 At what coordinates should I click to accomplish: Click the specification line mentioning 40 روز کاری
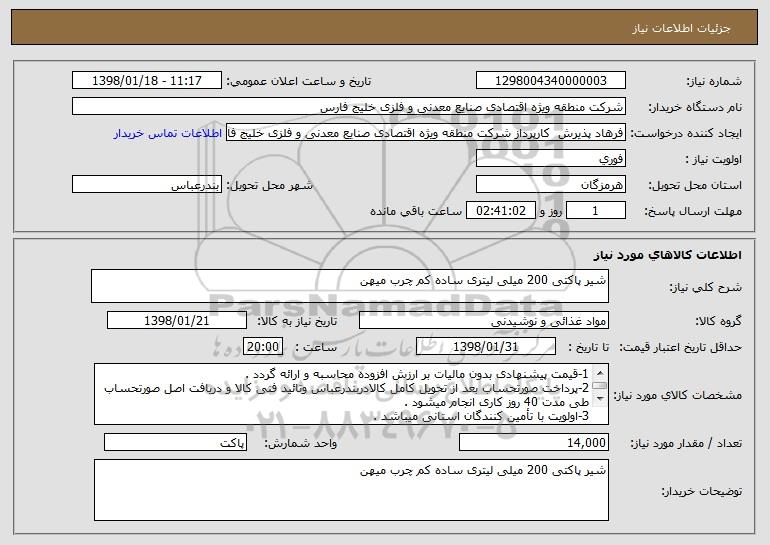[496, 403]
